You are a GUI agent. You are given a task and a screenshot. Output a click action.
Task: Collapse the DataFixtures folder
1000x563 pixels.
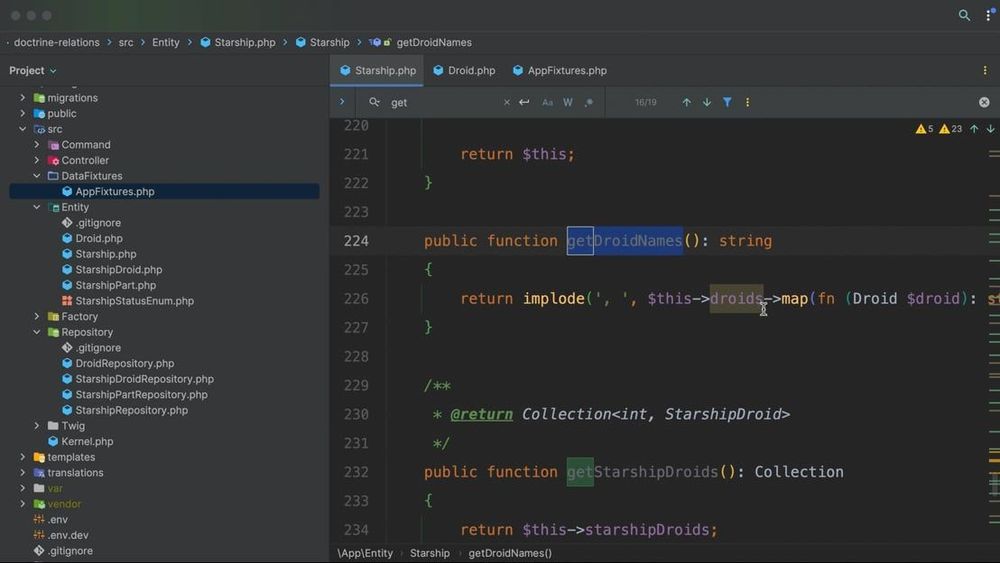(x=37, y=176)
